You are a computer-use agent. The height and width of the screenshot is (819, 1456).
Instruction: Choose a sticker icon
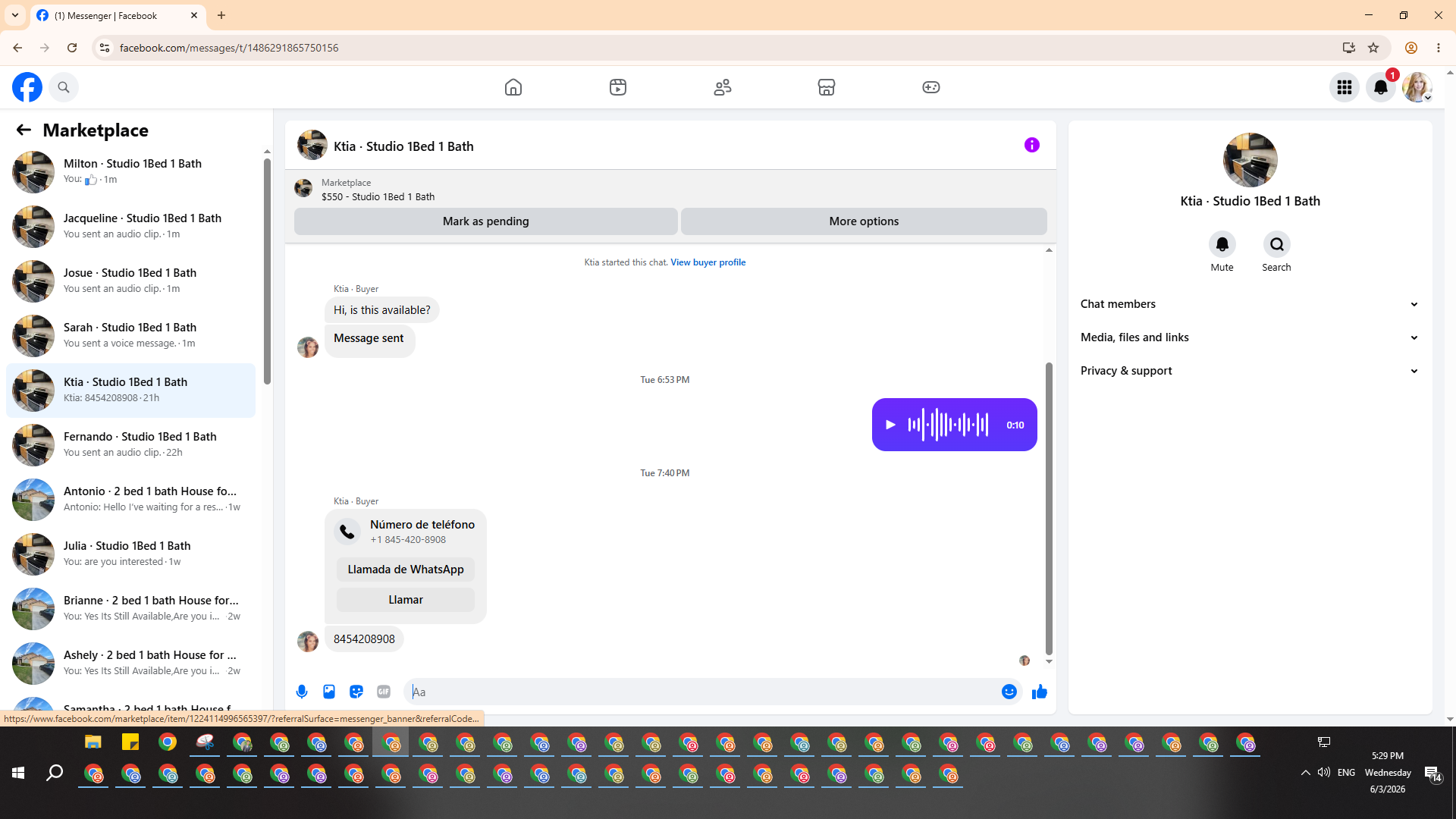356,692
